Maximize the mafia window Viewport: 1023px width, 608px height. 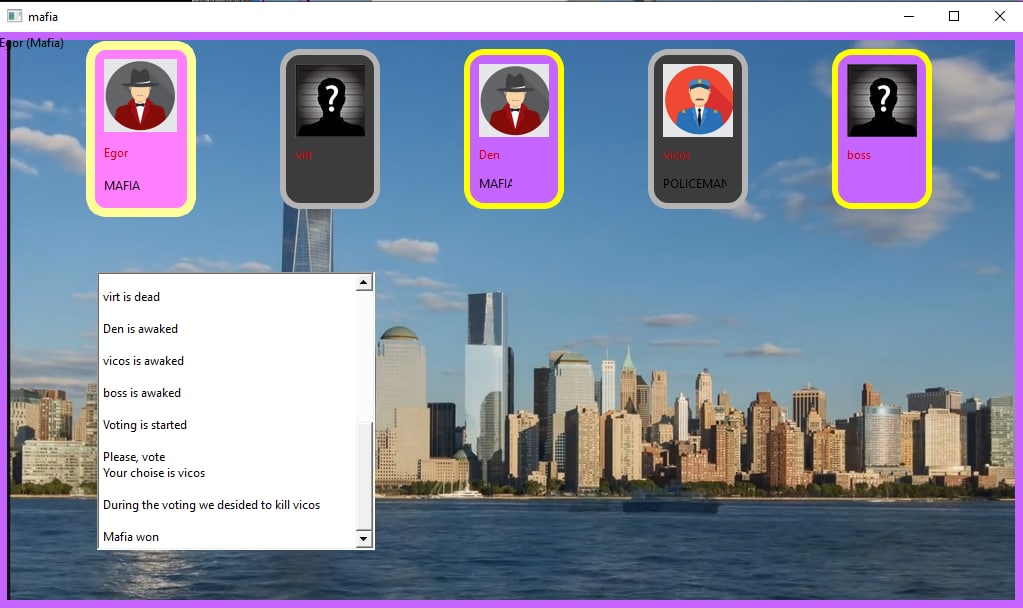954,16
